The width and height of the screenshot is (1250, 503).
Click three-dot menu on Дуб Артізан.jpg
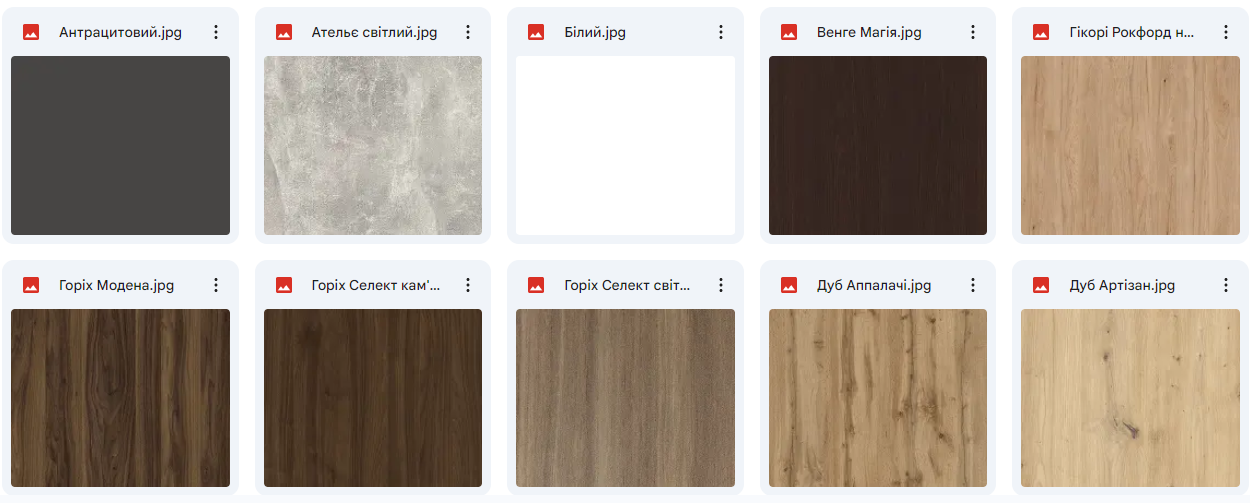pyautogui.click(x=1226, y=285)
